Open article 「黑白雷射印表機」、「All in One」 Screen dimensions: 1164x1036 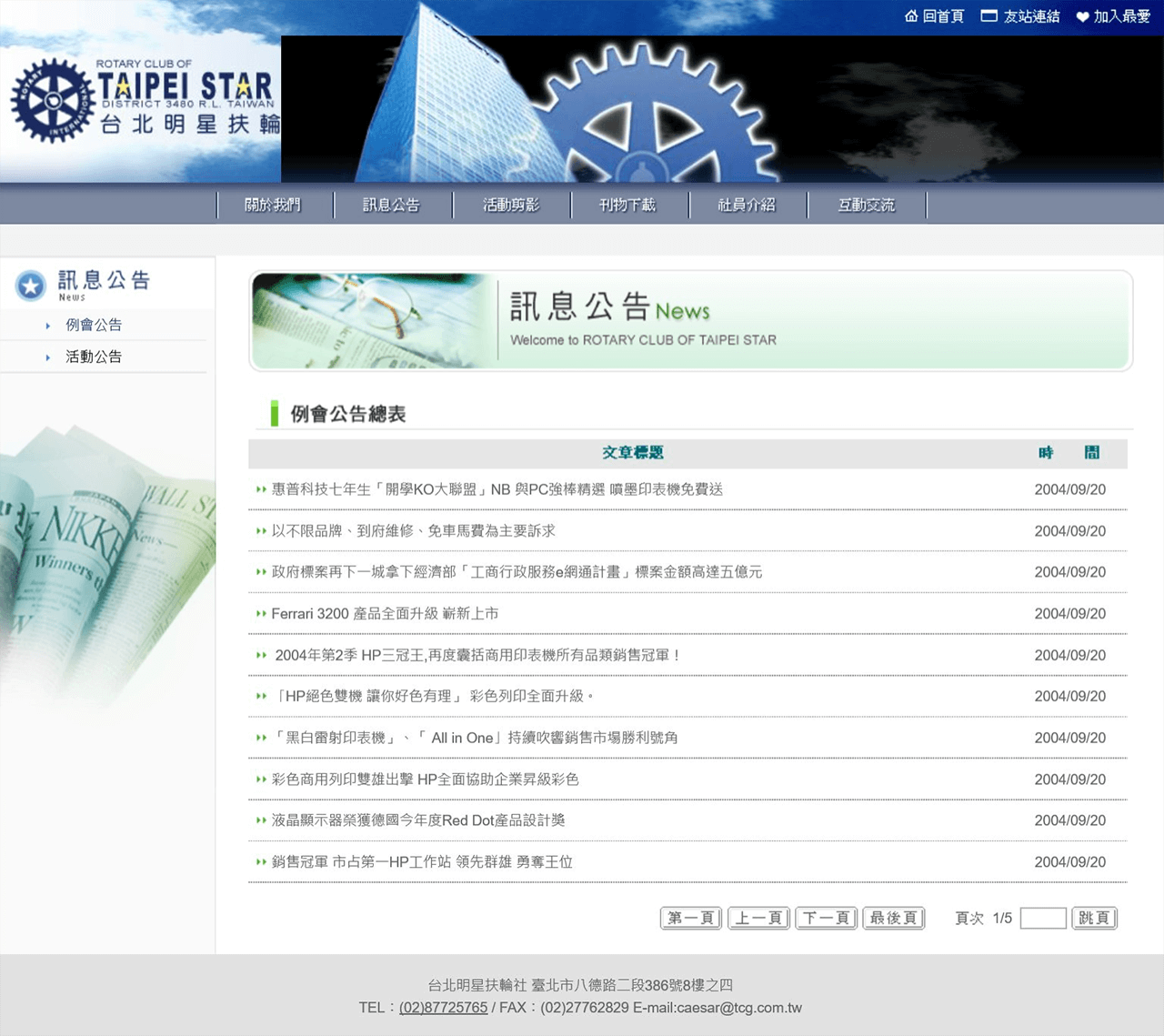pos(475,738)
